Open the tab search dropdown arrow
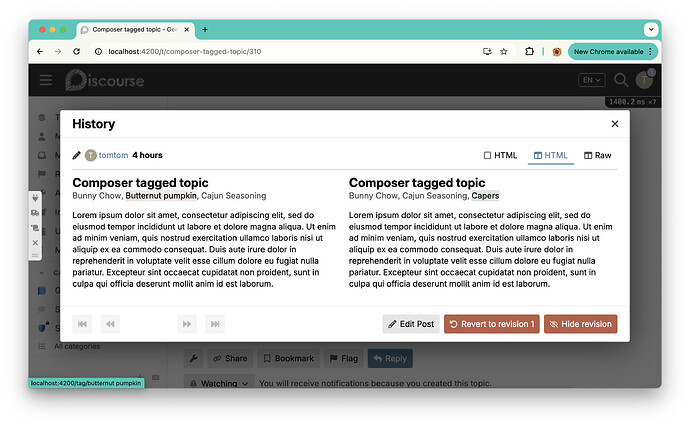The image size is (690, 426). [x=651, y=29]
